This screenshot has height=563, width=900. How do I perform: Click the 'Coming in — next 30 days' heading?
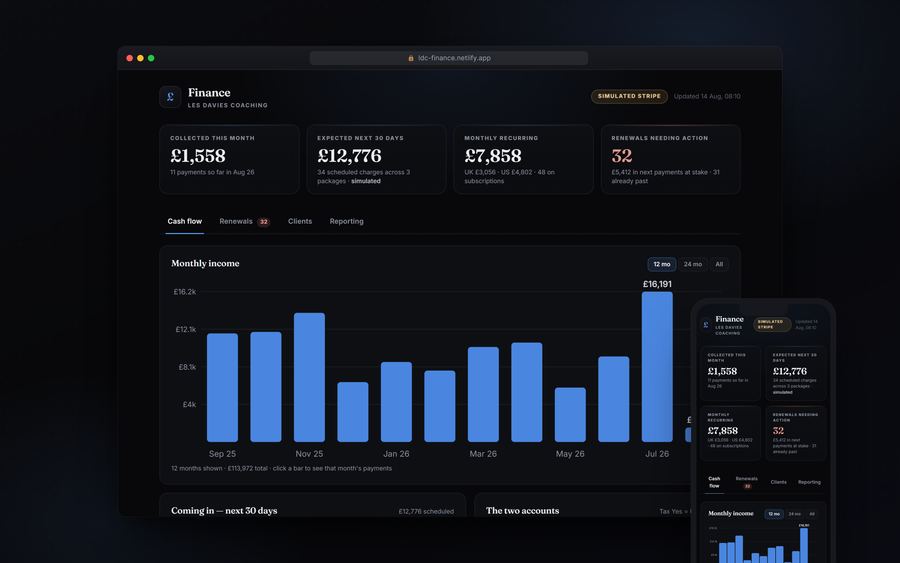(x=224, y=511)
